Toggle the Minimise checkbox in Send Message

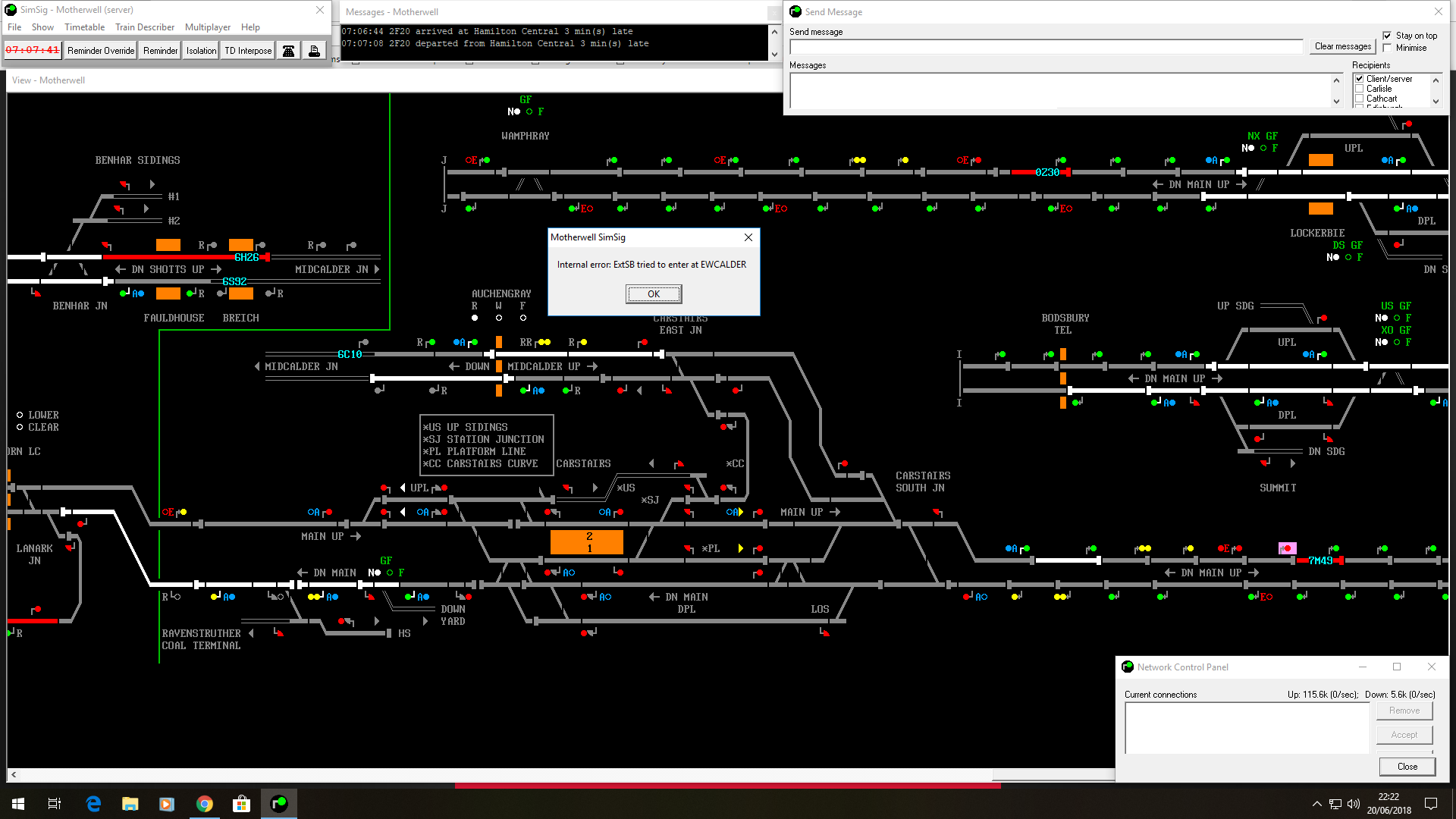tap(1387, 48)
